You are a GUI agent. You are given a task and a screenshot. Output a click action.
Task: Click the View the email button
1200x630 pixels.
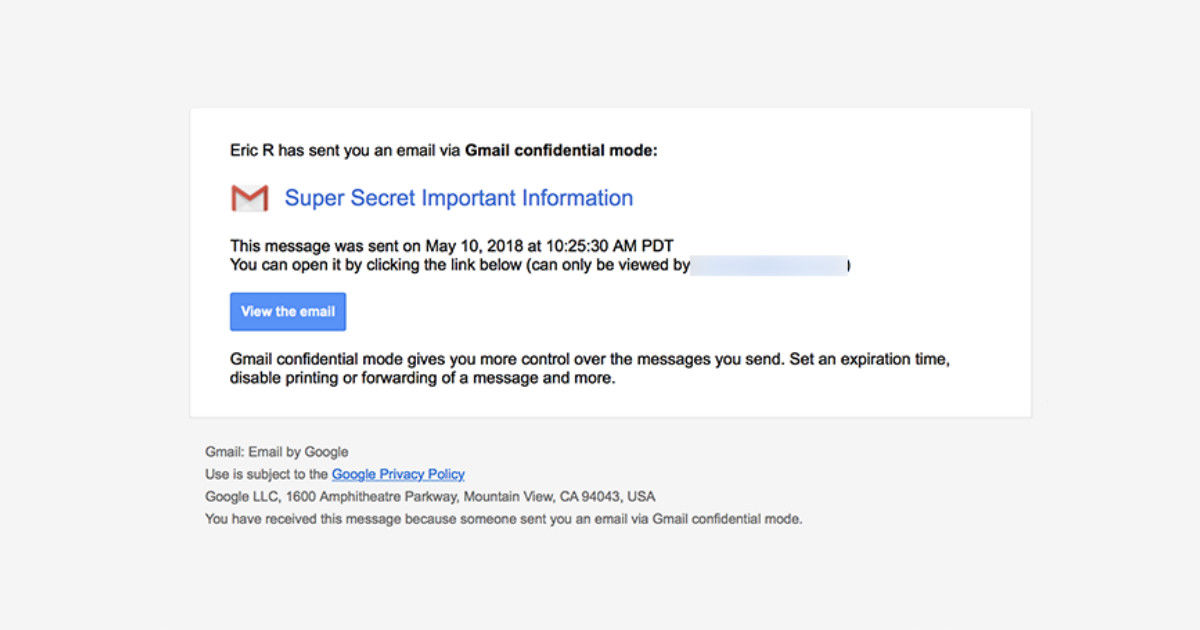click(288, 311)
